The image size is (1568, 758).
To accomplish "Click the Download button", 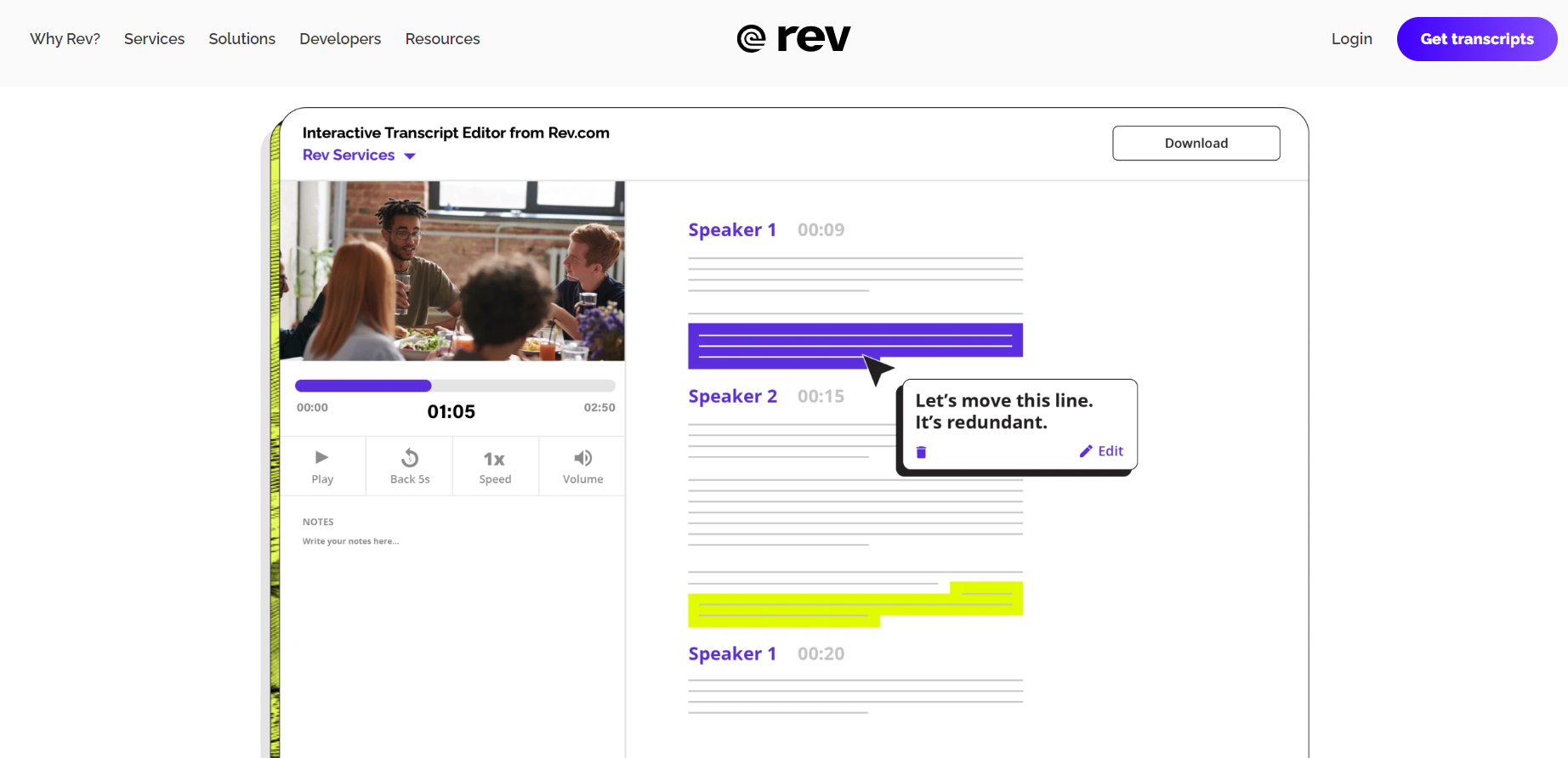I will pos(1196,143).
